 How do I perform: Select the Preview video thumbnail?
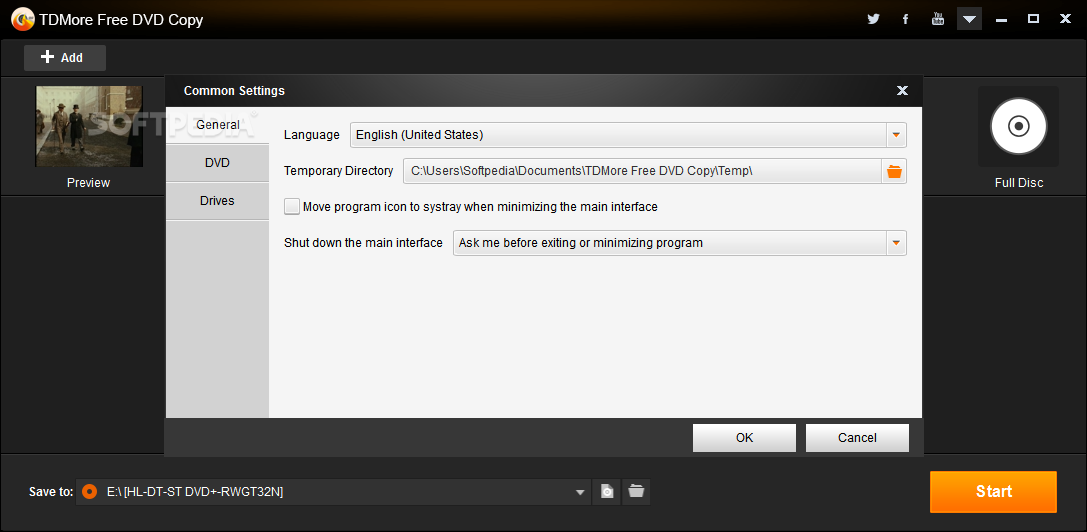click(89, 126)
